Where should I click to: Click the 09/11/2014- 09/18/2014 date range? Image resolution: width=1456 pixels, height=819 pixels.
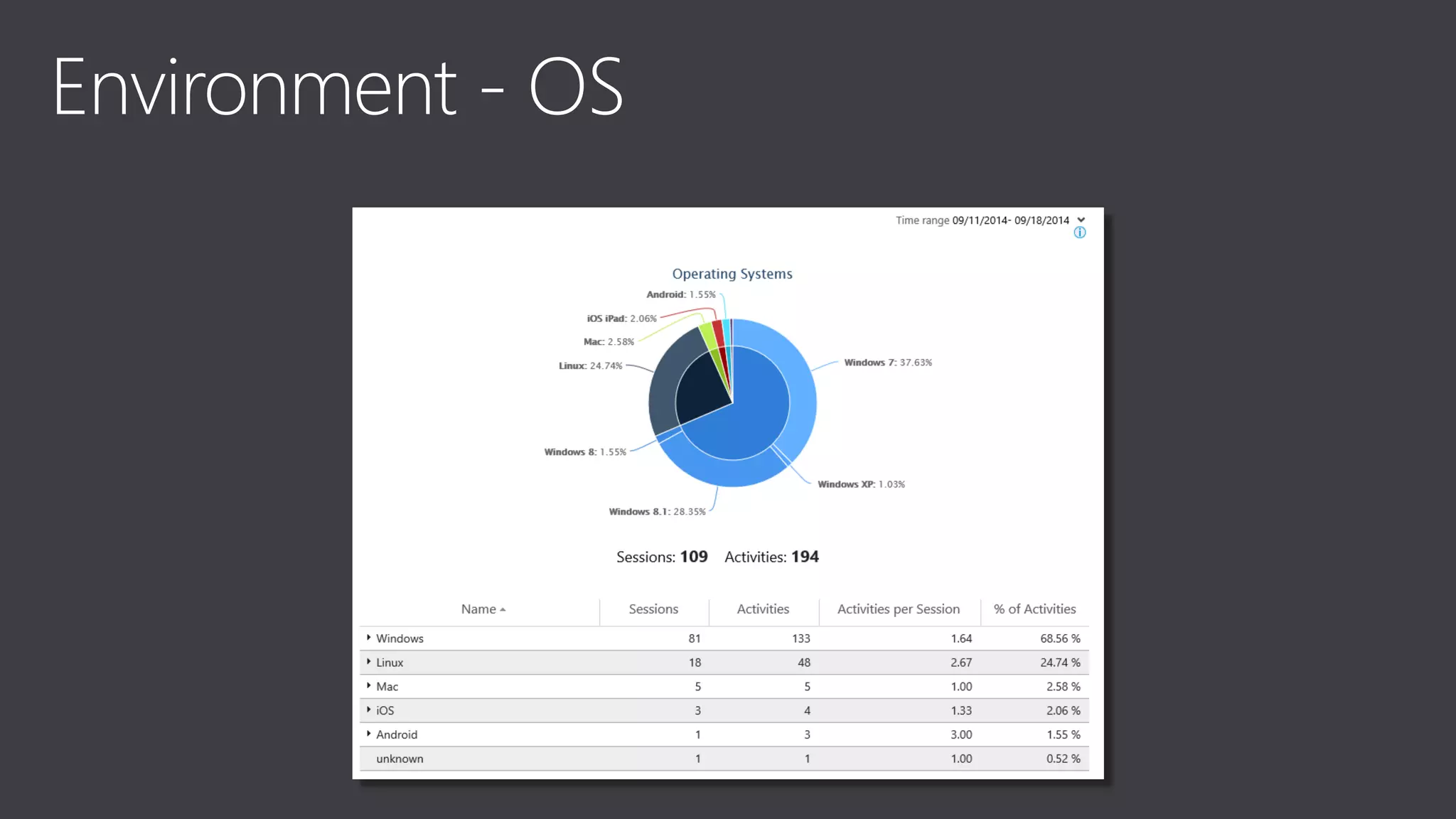coord(1010,220)
